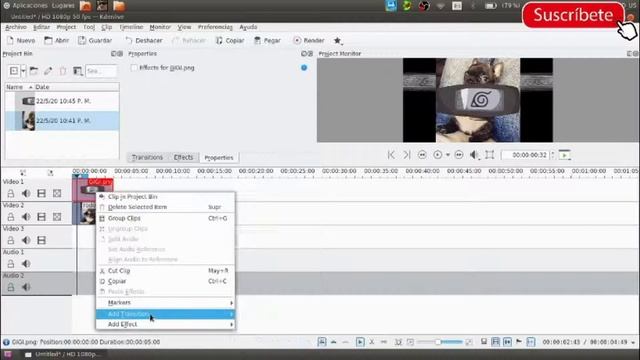Click rewind button in Project Monitor
The height and width of the screenshot is (360, 640).
coord(422,155)
